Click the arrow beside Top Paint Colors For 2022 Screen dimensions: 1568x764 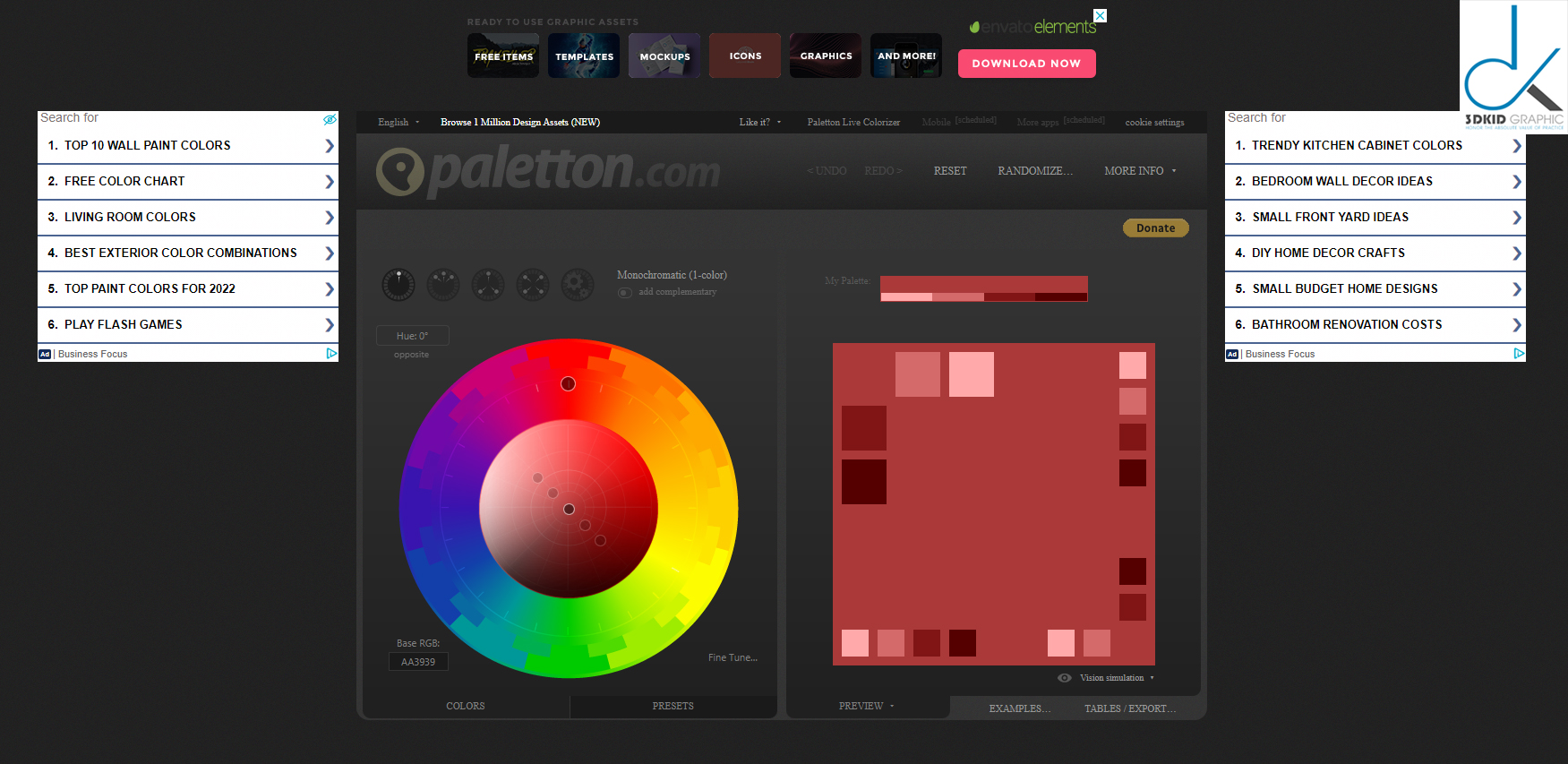click(x=330, y=289)
